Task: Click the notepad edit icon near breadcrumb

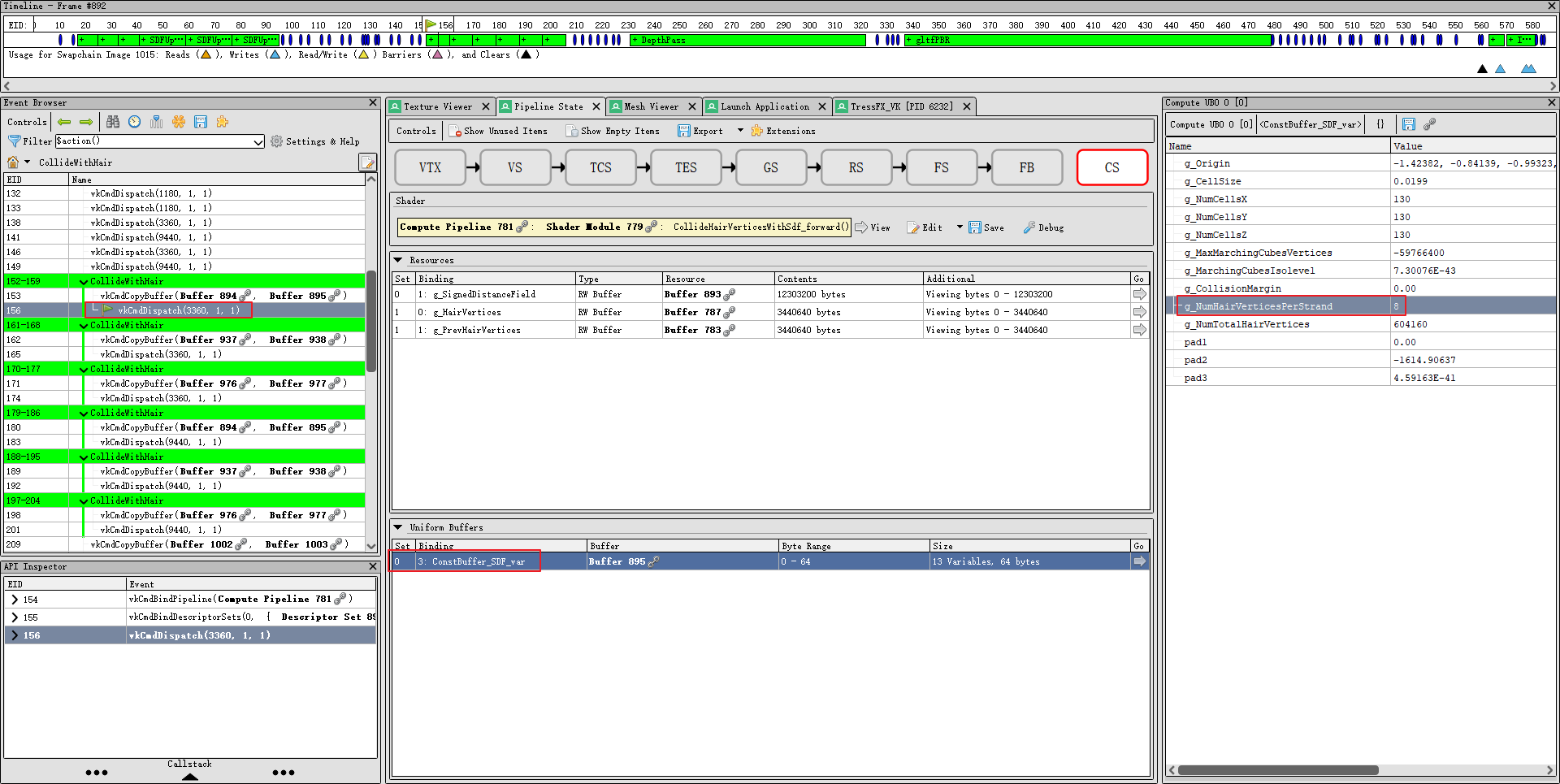Action: click(x=367, y=162)
